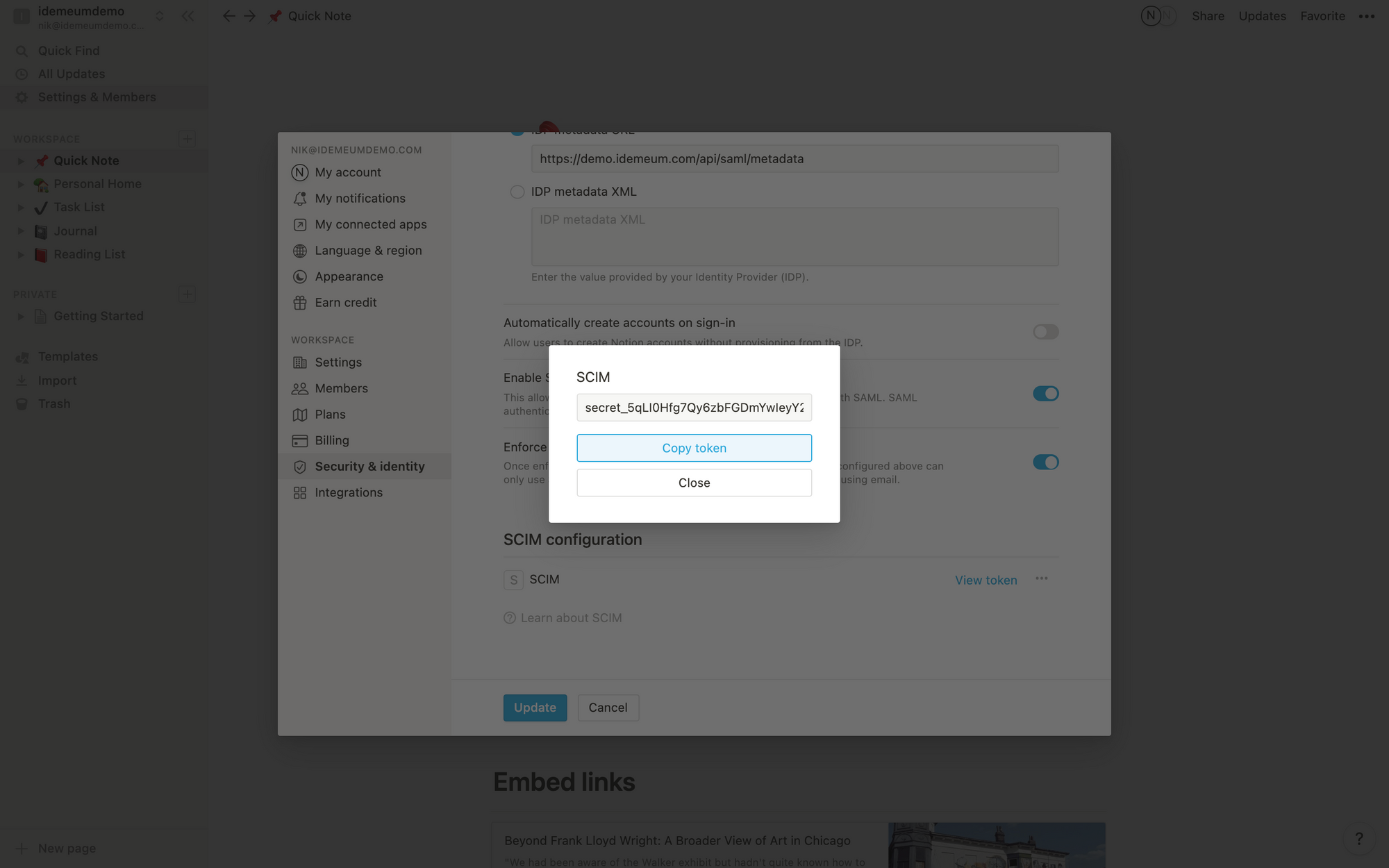1389x868 pixels.
Task: Click the Integrations grid icon
Action: pyautogui.click(x=300, y=493)
